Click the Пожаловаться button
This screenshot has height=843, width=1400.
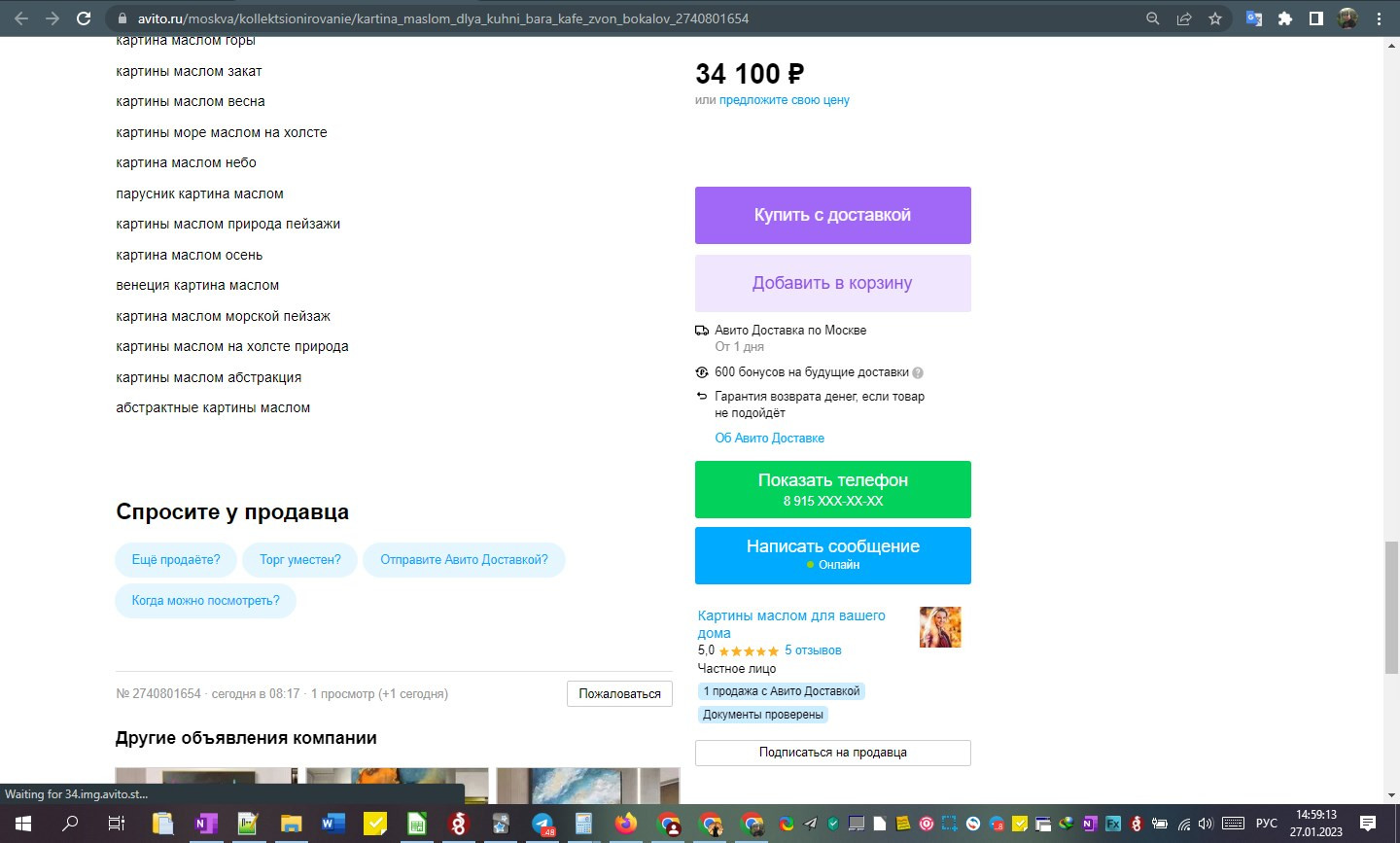(x=620, y=693)
